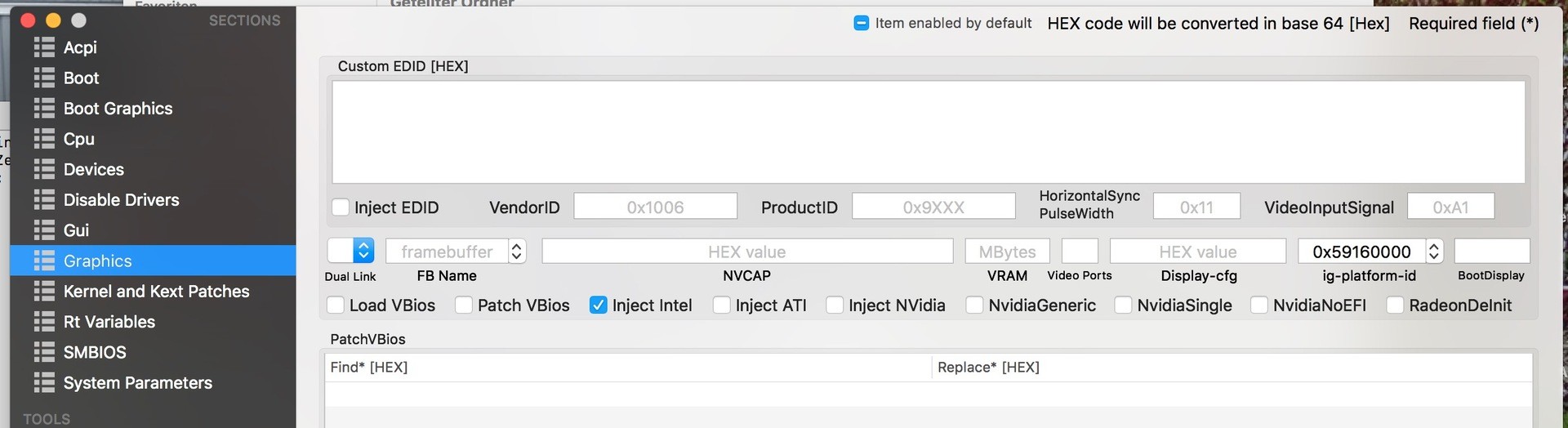Click into the Custom EDID text area
Image resolution: width=1568 pixels, height=428 pixels.
928,132
